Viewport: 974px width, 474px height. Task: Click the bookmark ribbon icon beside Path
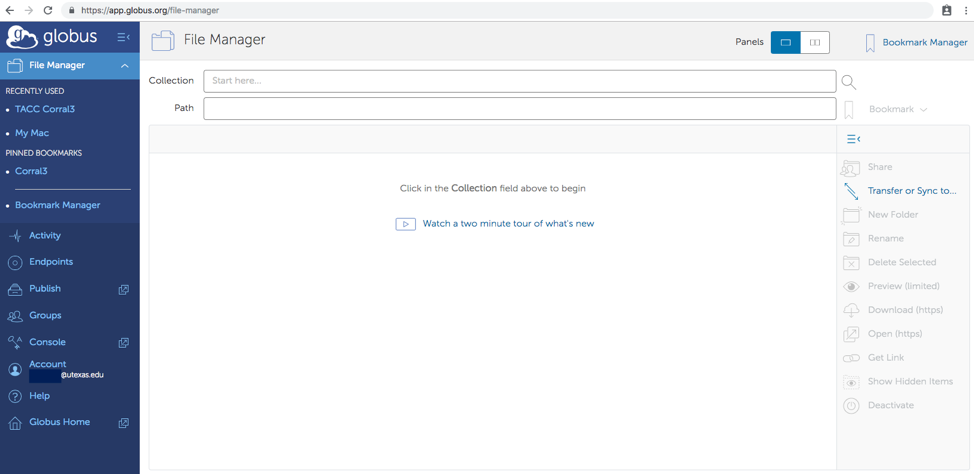849,110
